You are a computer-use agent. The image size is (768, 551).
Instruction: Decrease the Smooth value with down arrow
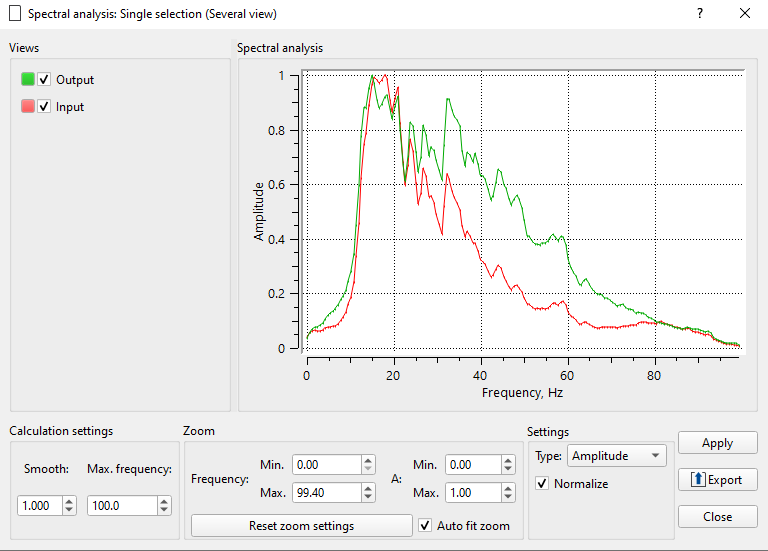[x=69, y=510]
